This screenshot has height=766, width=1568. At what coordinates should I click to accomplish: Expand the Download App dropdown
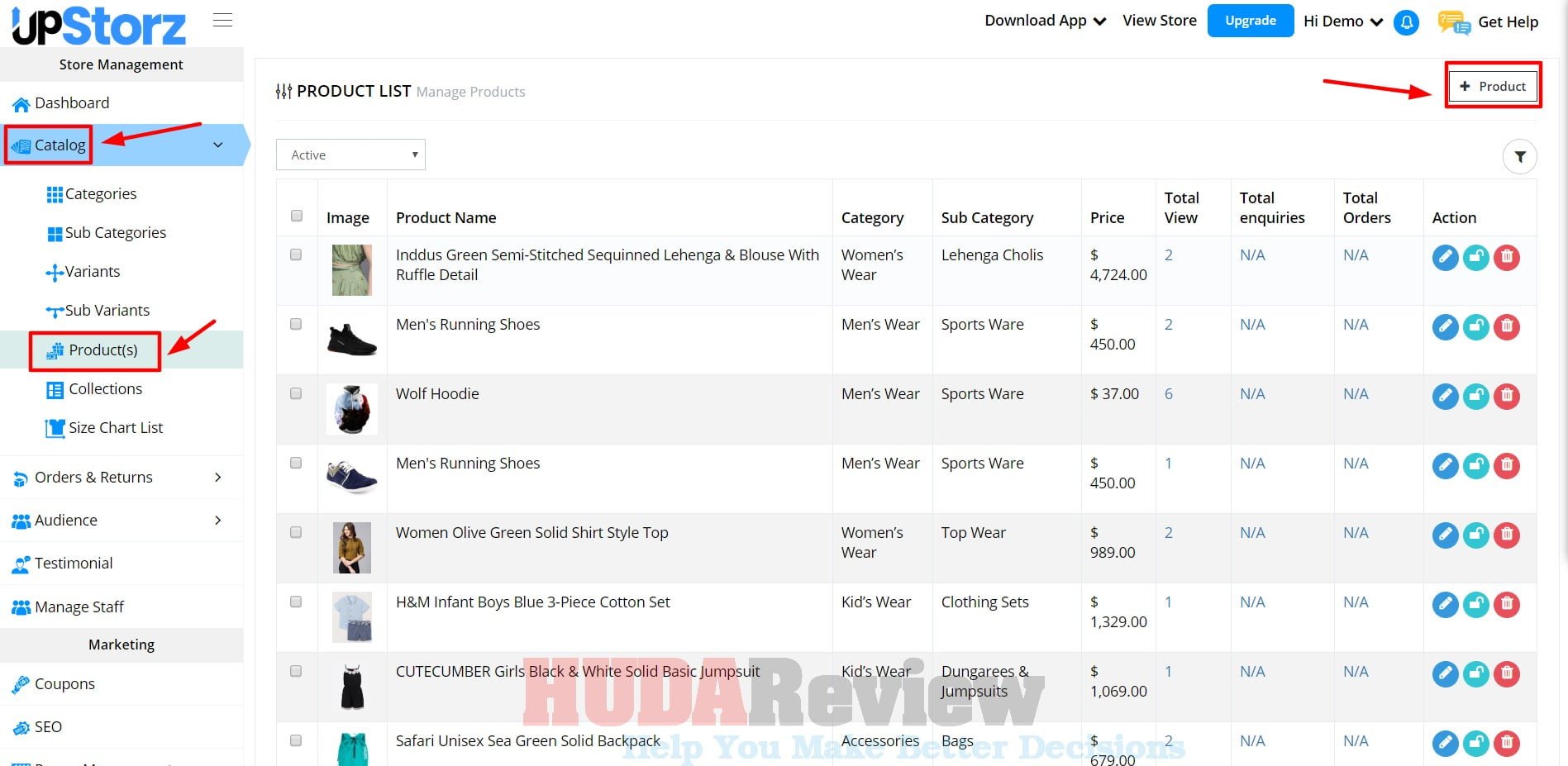(1045, 21)
